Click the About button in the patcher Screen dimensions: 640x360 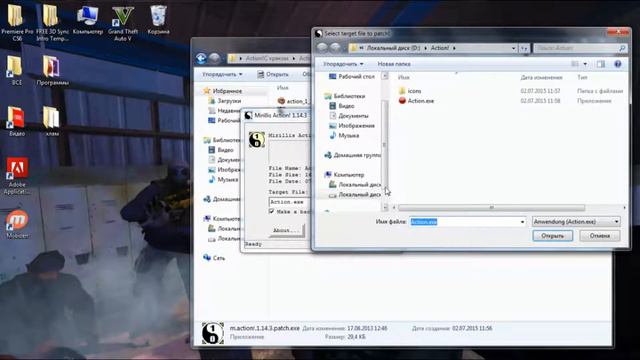point(287,231)
